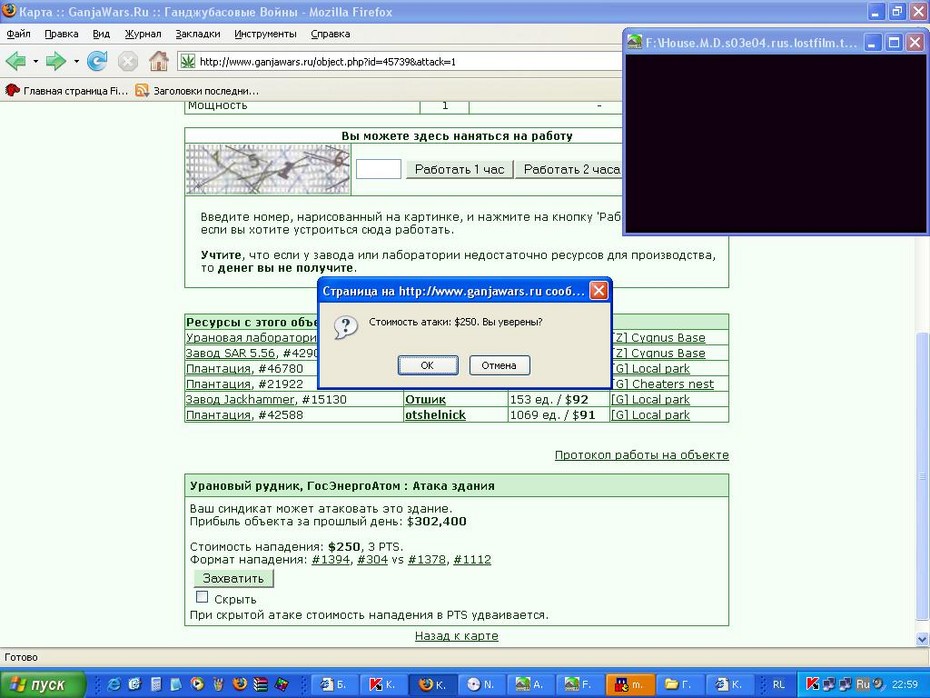Expand the back history dropdown arrow
The image size is (930, 698).
tap(36, 61)
